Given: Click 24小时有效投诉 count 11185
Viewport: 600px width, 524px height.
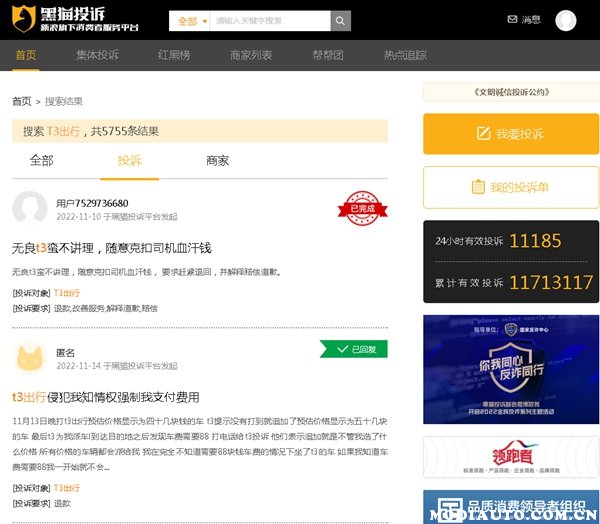Looking at the screenshot, I should [535, 241].
